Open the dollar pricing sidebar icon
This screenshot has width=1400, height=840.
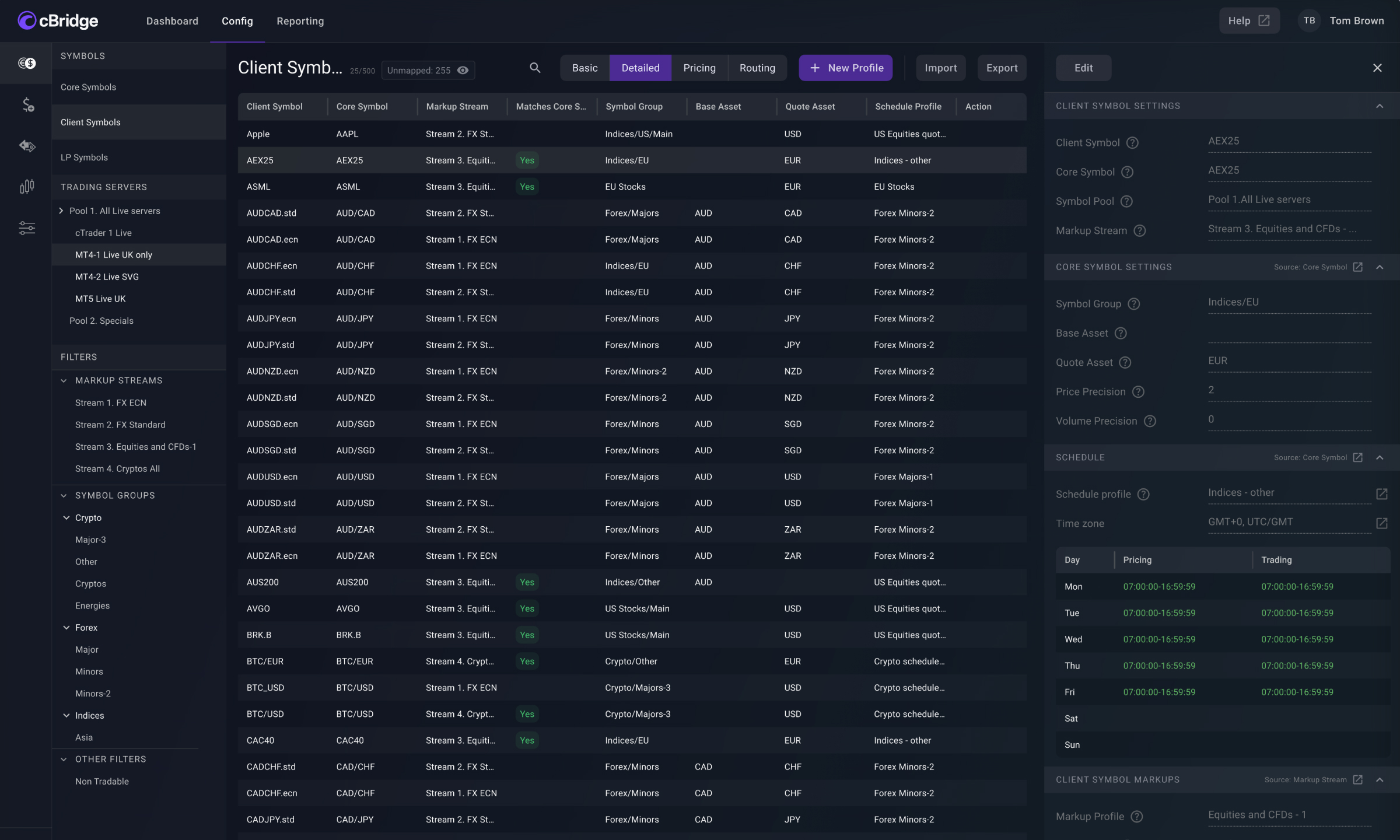27,105
